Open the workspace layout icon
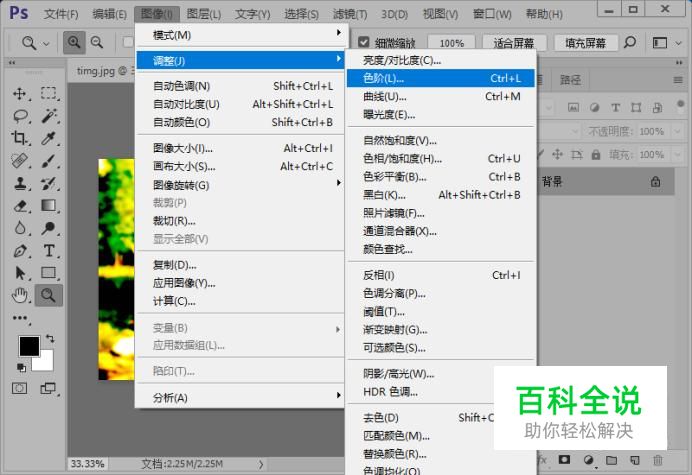The width and height of the screenshot is (692, 475). [659, 43]
